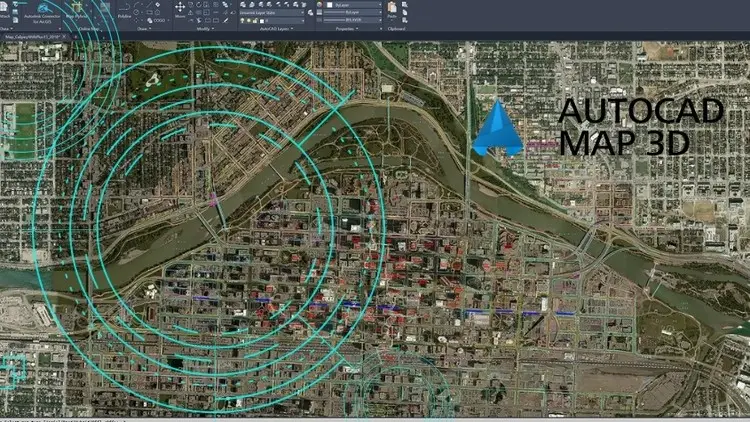
Task: Select the Move tool in Modify panel
Action: coord(180,10)
